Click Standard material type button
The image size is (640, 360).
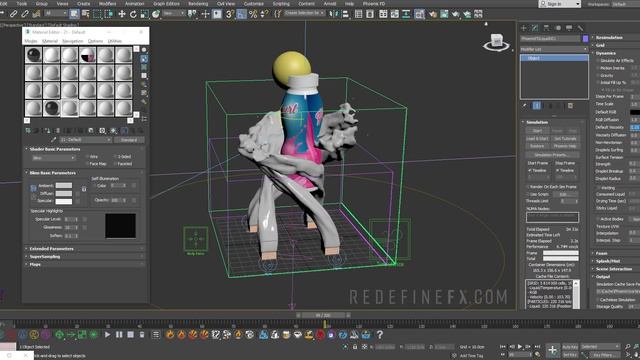(129, 140)
